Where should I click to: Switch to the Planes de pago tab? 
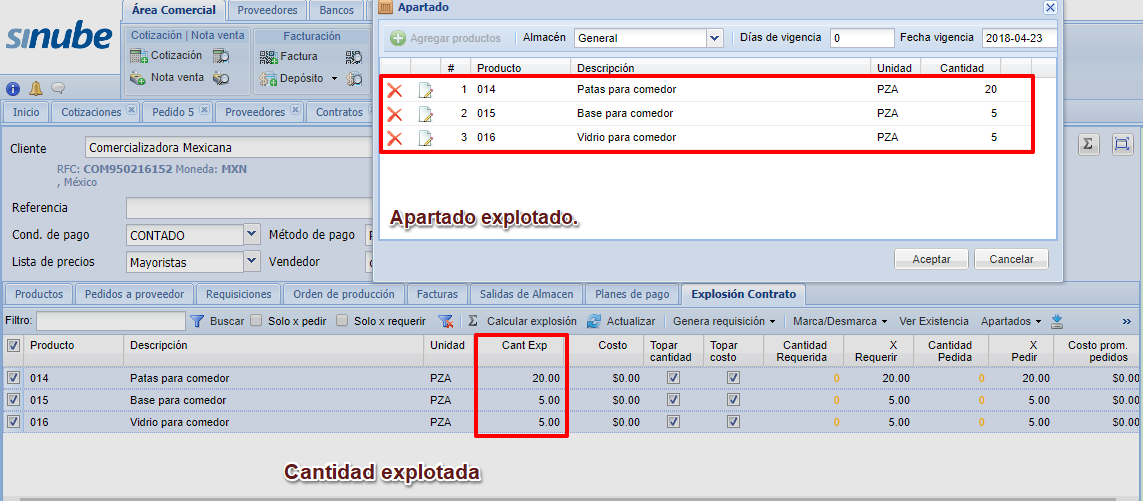click(632, 294)
